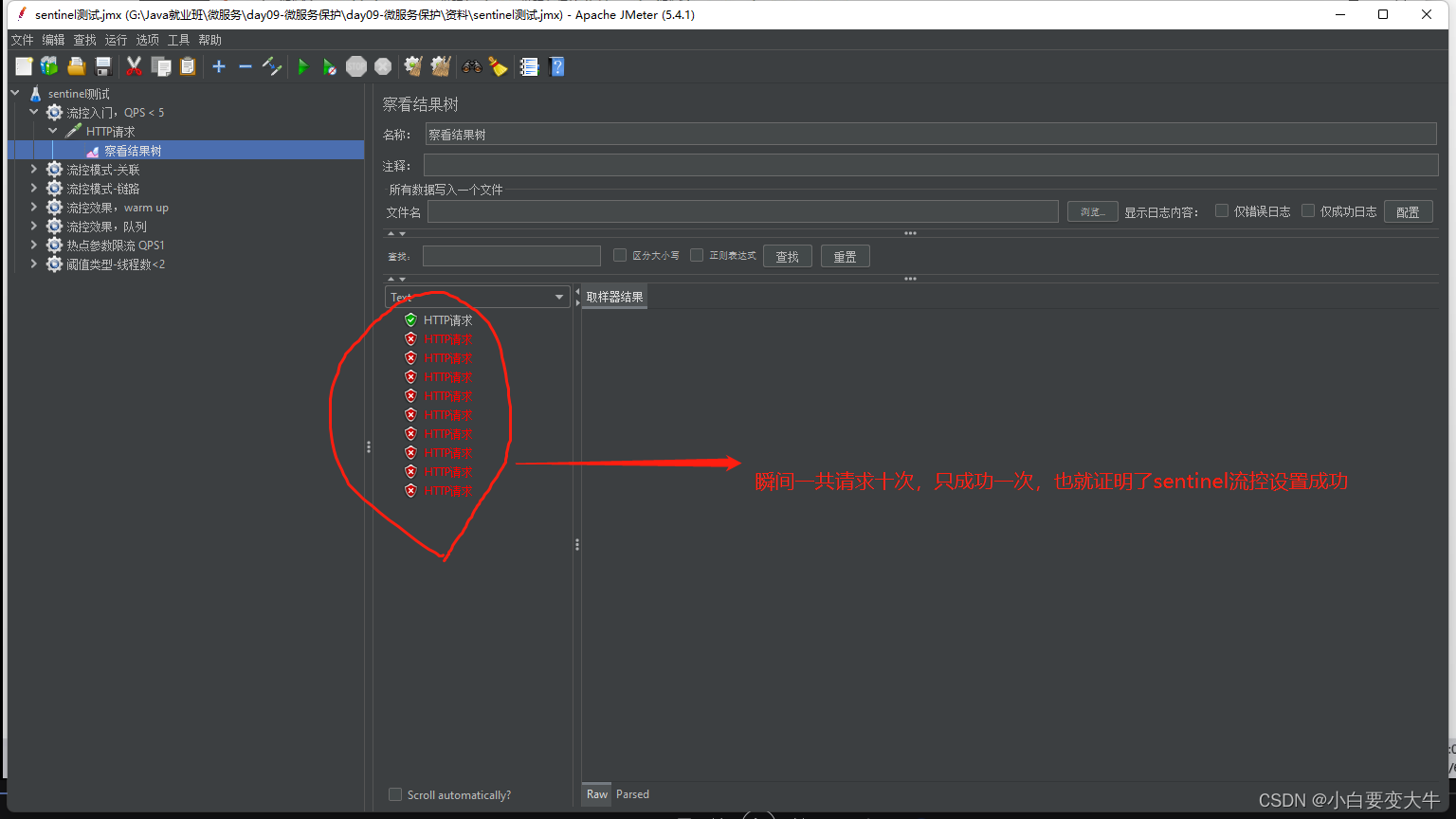Open the 查找 menu in menu bar
1456x819 pixels.
[84, 40]
